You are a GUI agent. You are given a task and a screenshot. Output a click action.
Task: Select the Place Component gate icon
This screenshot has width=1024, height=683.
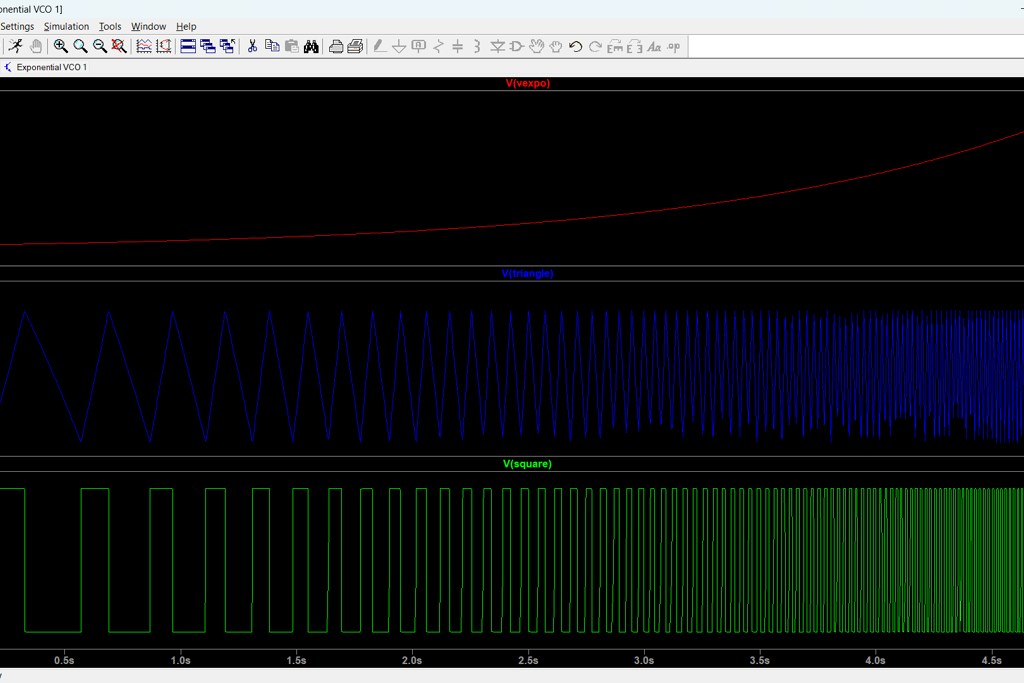pos(517,46)
